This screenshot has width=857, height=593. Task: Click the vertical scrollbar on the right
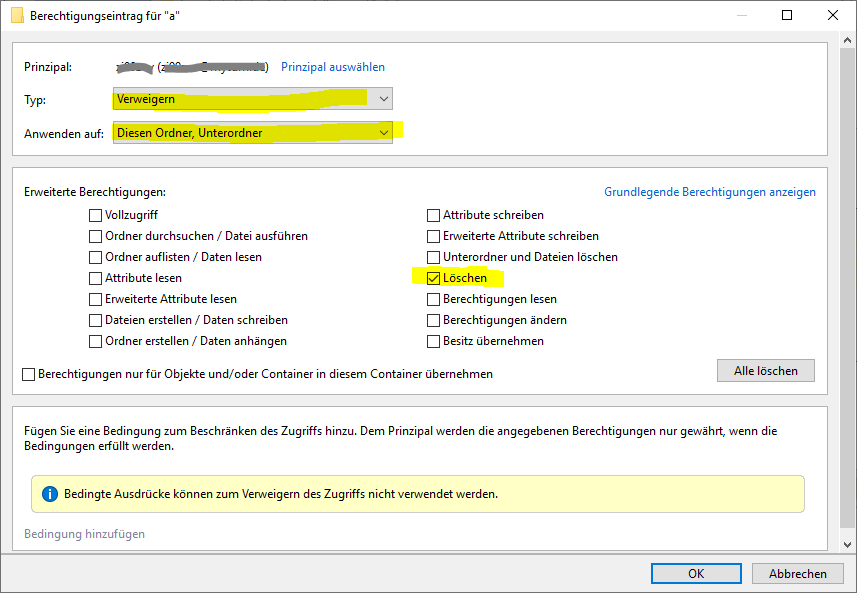tap(847, 300)
